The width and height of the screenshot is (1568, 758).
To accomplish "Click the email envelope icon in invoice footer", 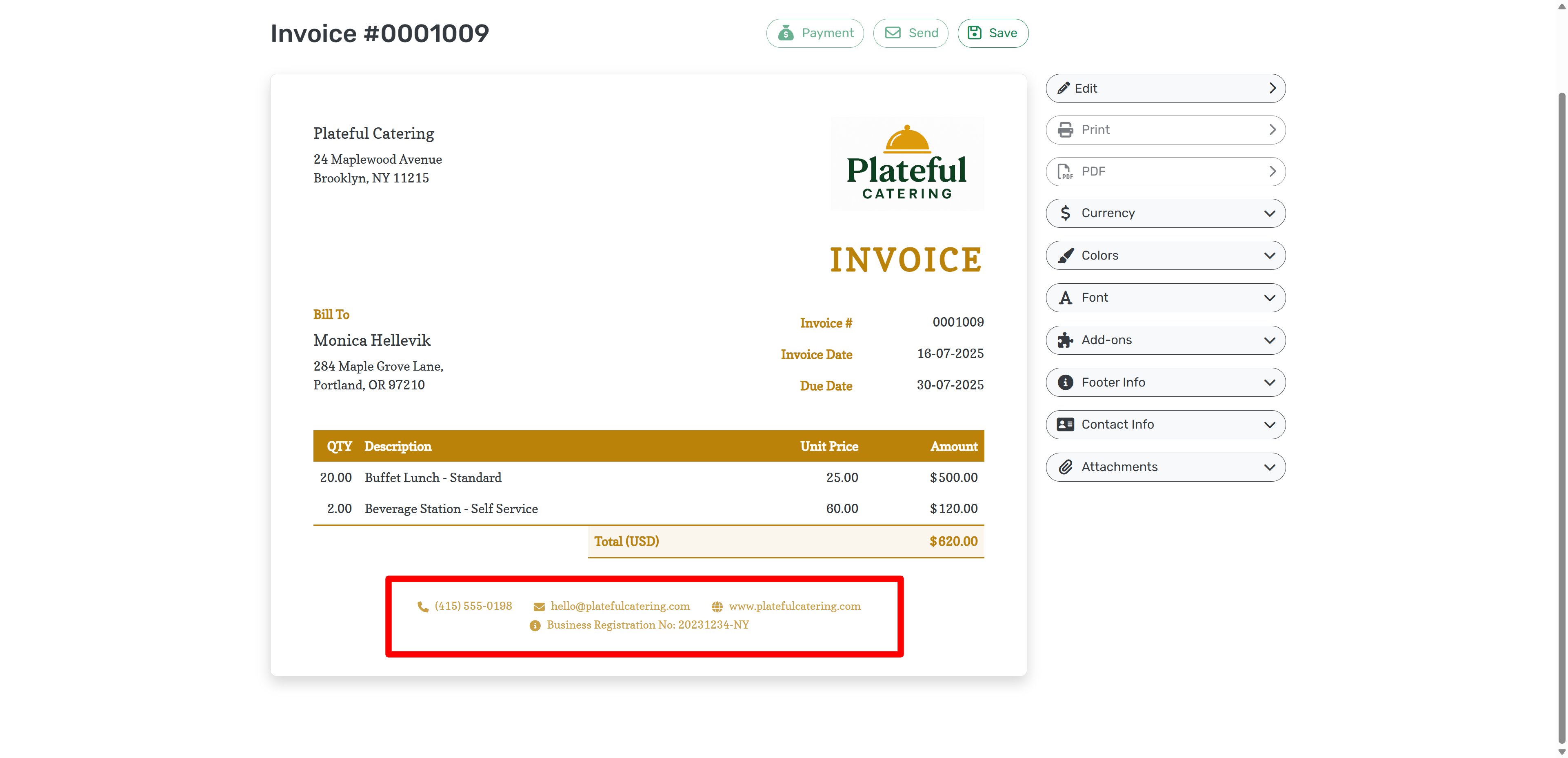I will [539, 607].
